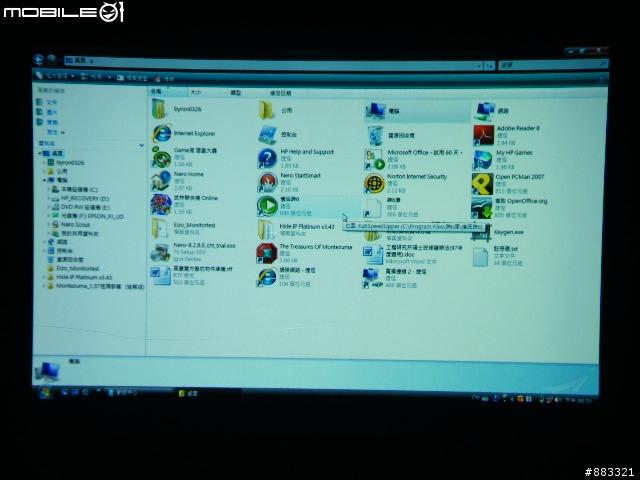
Task: Select the green play-button shortcut icon
Action: [x=267, y=206]
